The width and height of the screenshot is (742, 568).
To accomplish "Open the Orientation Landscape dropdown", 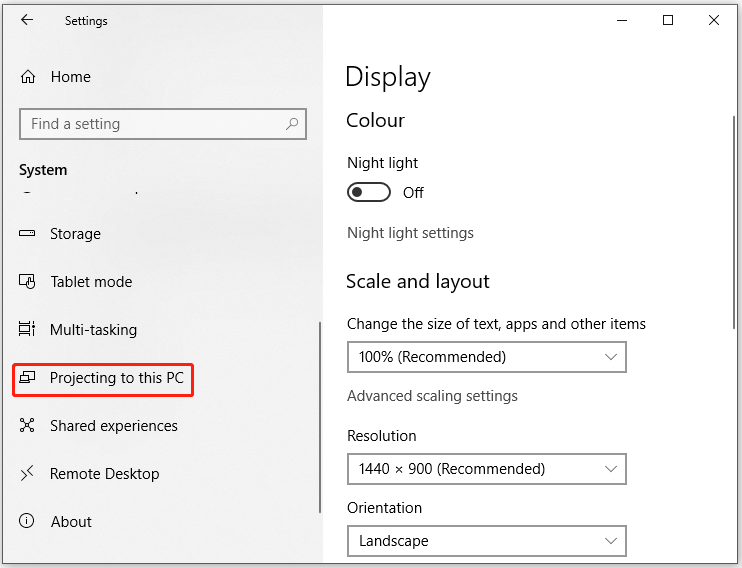I will click(486, 541).
